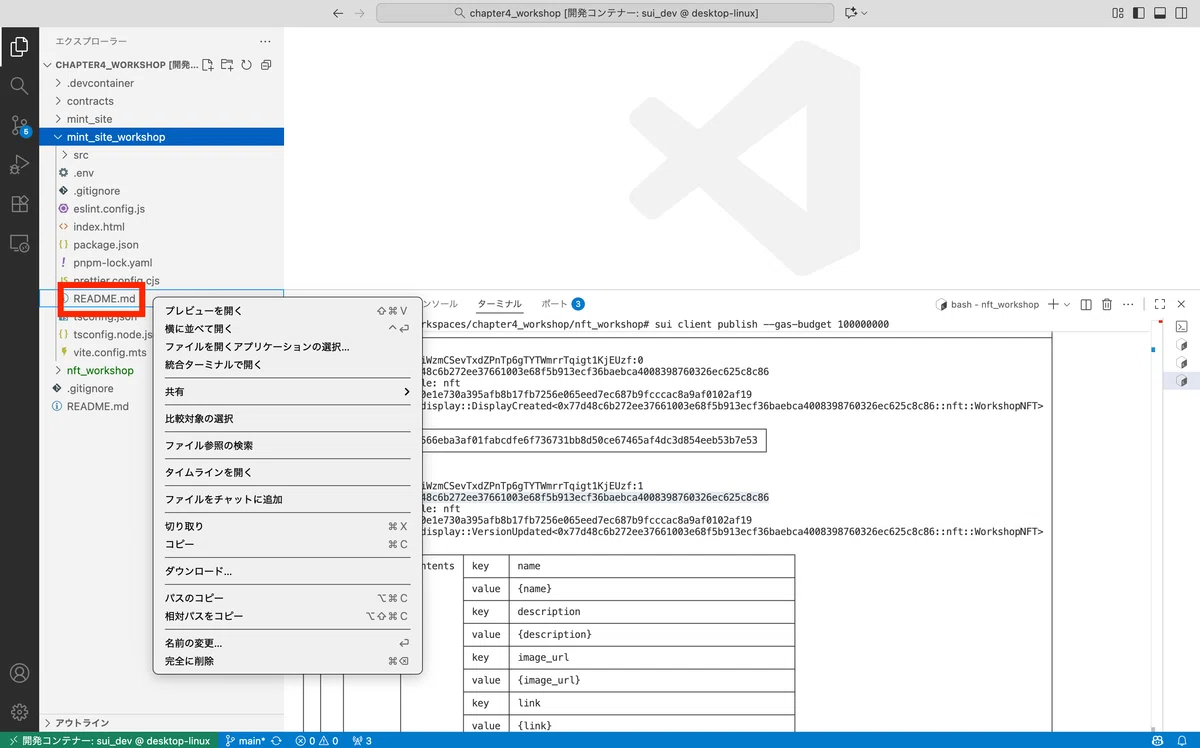The image size is (1200, 748).
Task: Open the Search view in activity bar
Action: (19, 85)
